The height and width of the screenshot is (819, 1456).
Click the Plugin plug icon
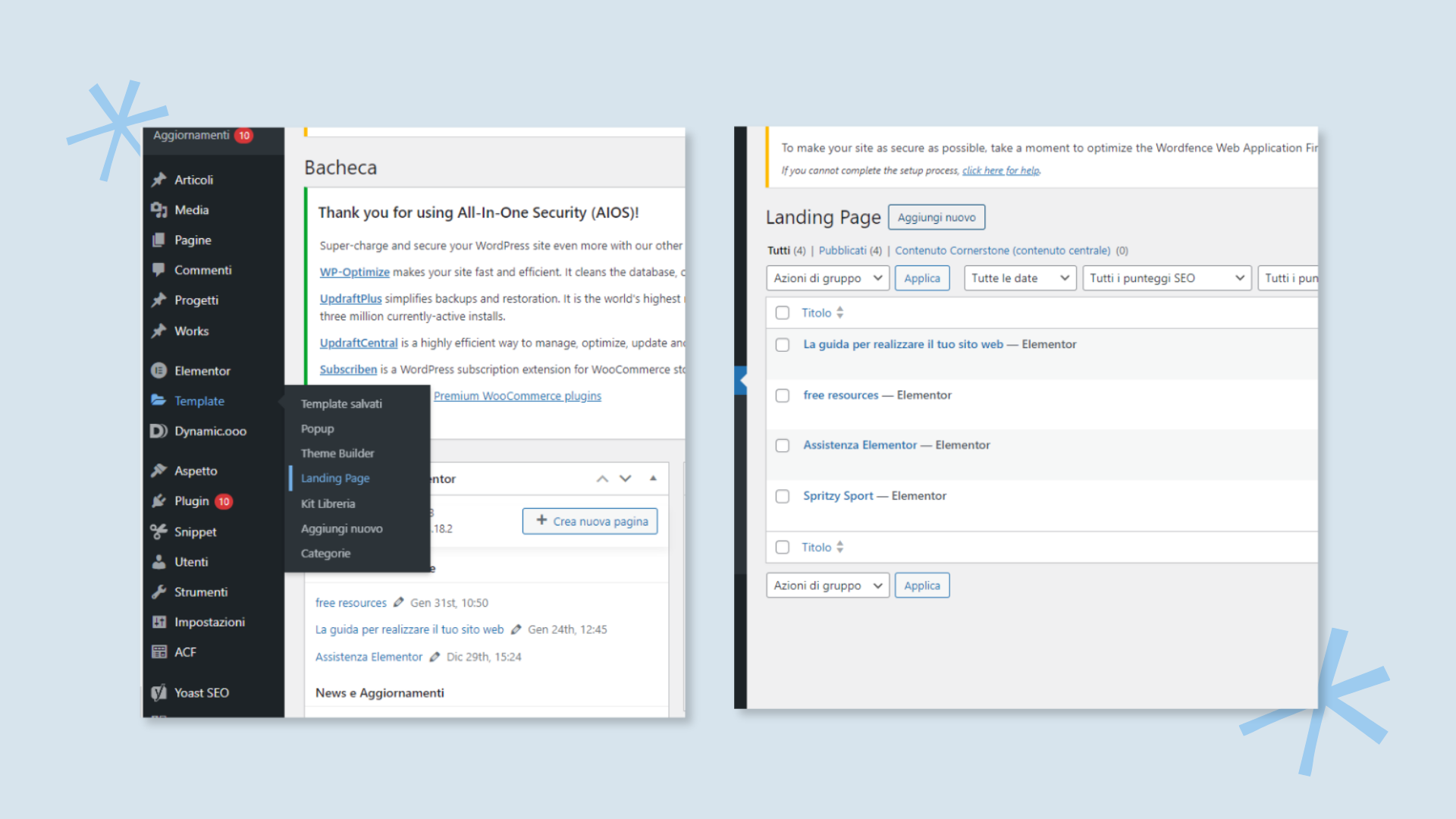[x=158, y=500]
